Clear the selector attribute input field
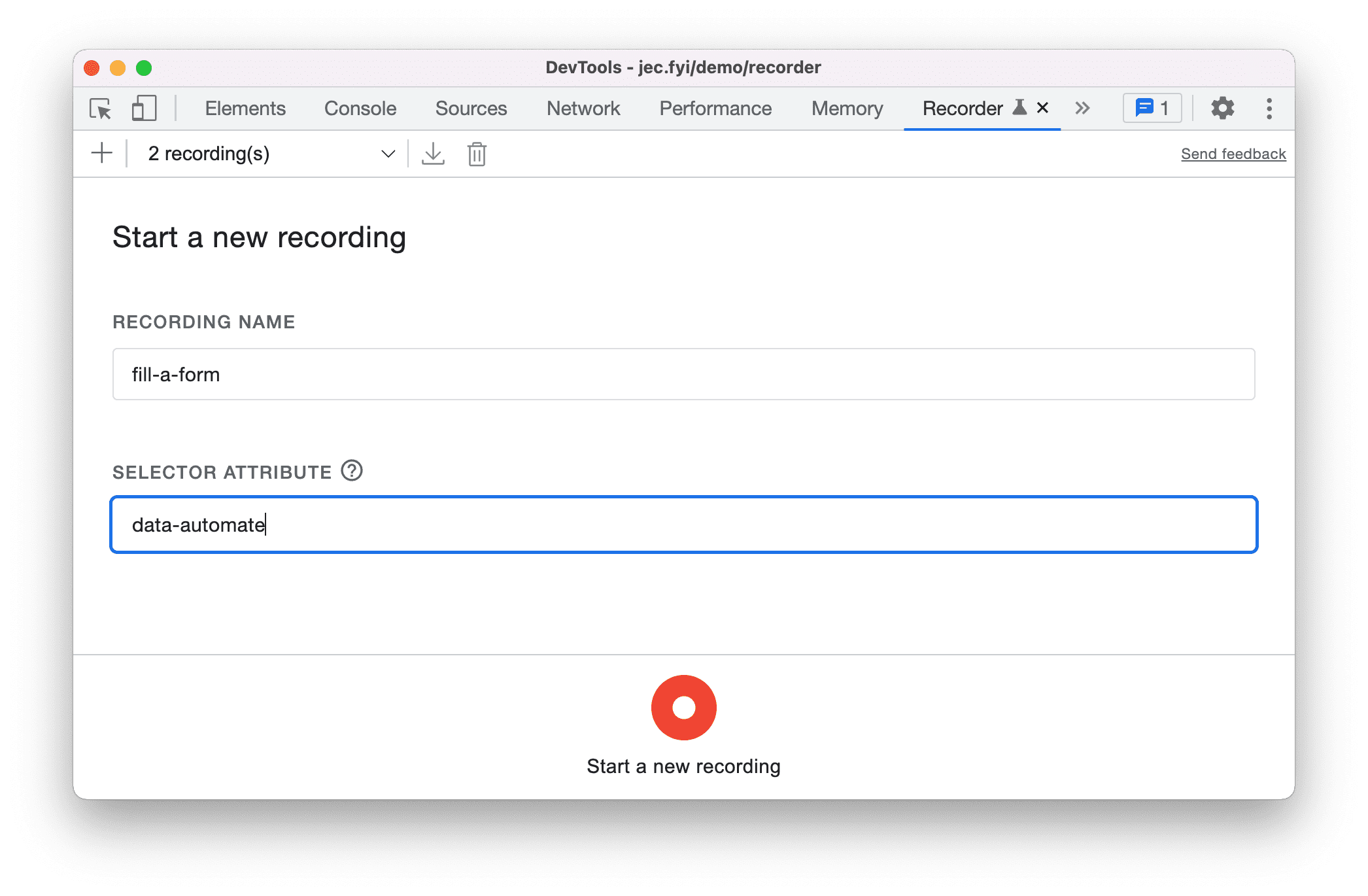 click(683, 524)
